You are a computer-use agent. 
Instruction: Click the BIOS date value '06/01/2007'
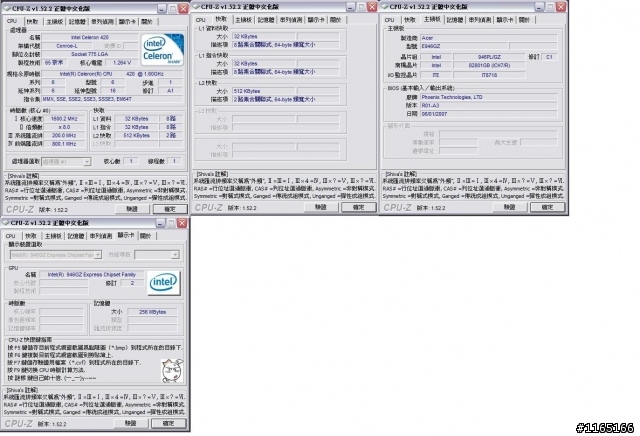pyautogui.click(x=489, y=114)
